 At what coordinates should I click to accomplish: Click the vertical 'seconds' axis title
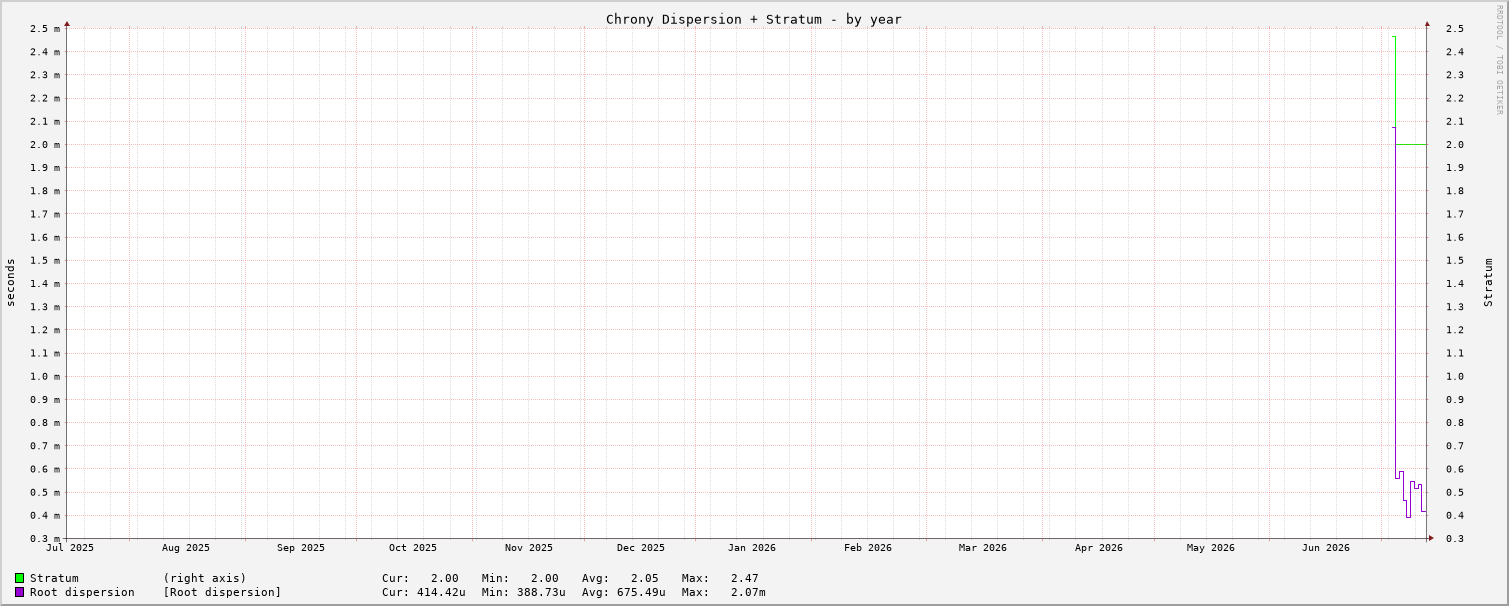11,283
